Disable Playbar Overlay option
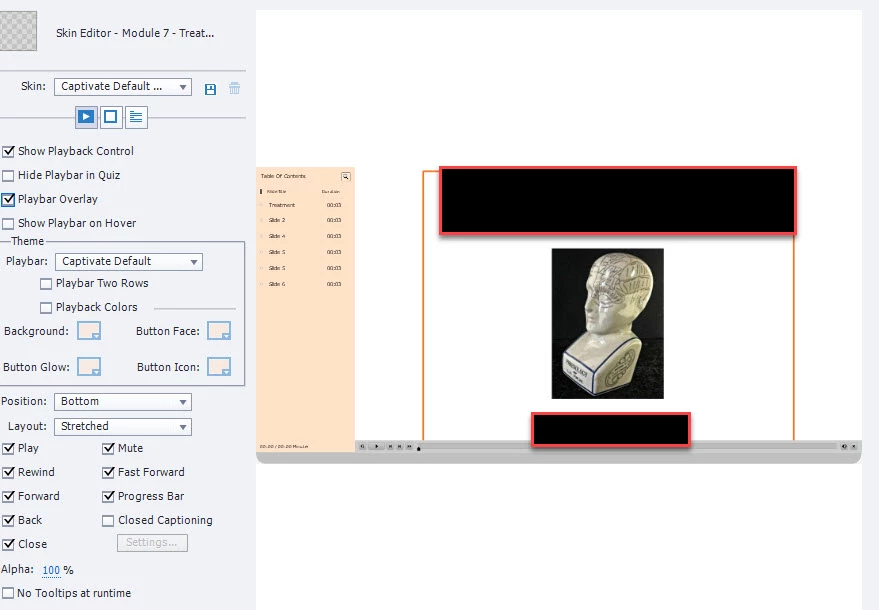 (8, 199)
